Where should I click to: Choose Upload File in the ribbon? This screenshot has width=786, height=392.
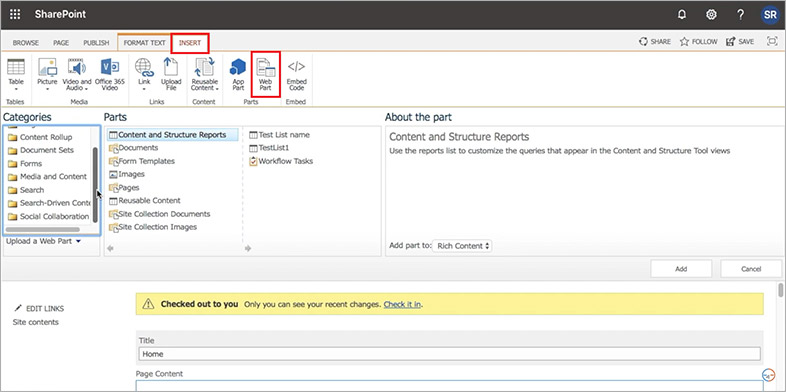[x=171, y=74]
